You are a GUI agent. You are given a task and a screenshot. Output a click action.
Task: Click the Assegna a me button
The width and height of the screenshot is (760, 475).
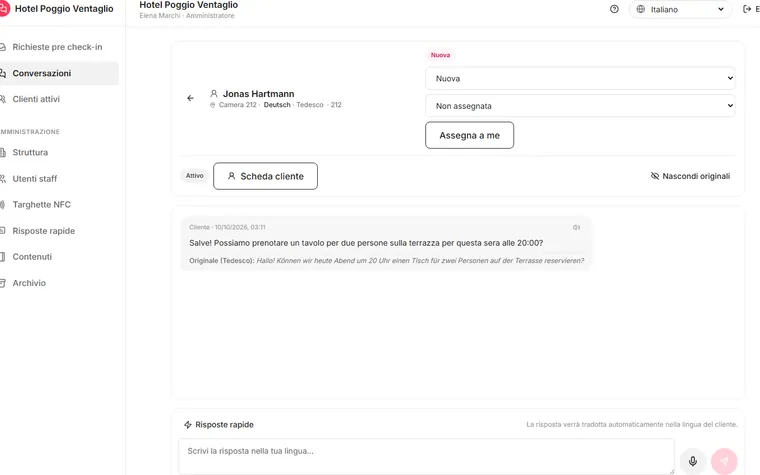click(x=469, y=135)
